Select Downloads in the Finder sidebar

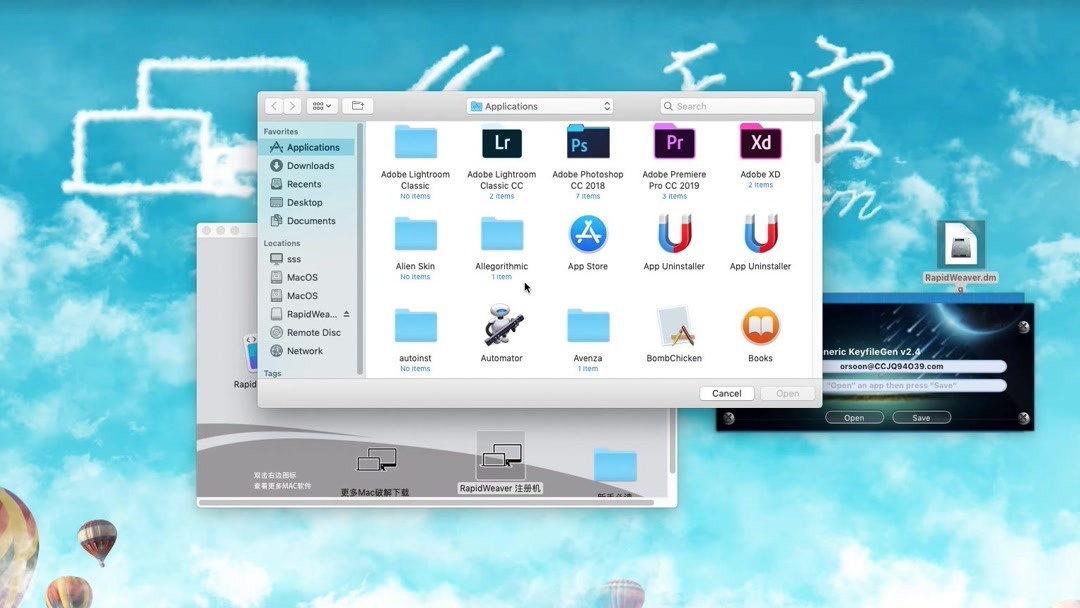click(311, 165)
